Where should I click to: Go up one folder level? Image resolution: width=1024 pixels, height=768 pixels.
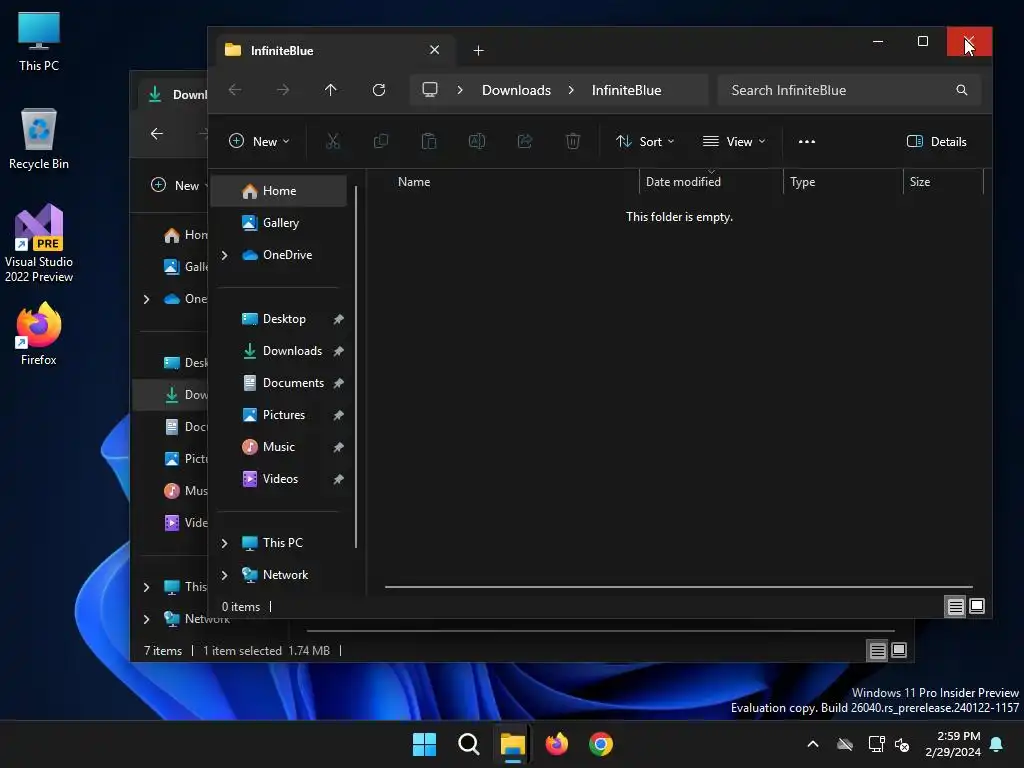coord(330,89)
